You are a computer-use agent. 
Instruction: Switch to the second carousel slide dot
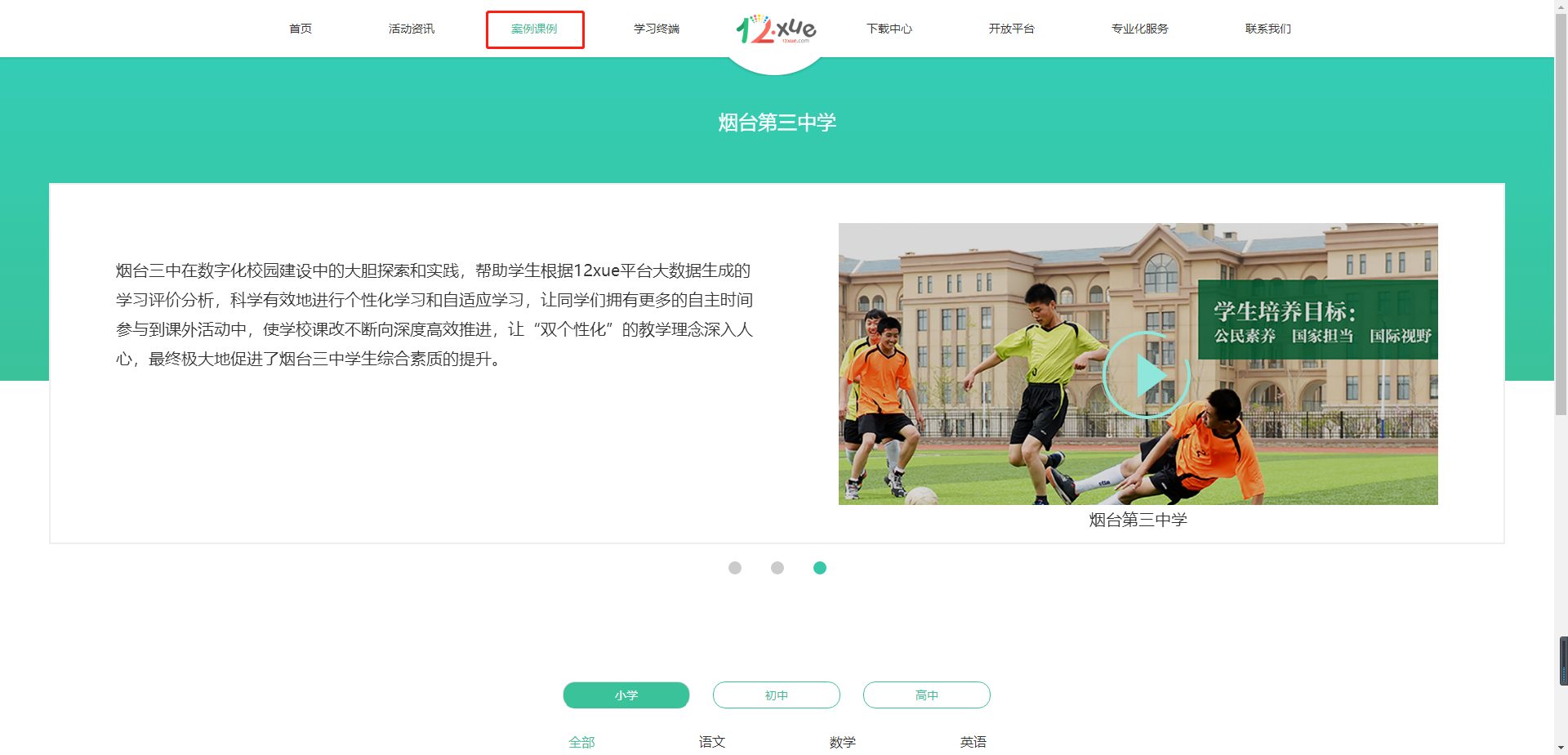coord(777,568)
